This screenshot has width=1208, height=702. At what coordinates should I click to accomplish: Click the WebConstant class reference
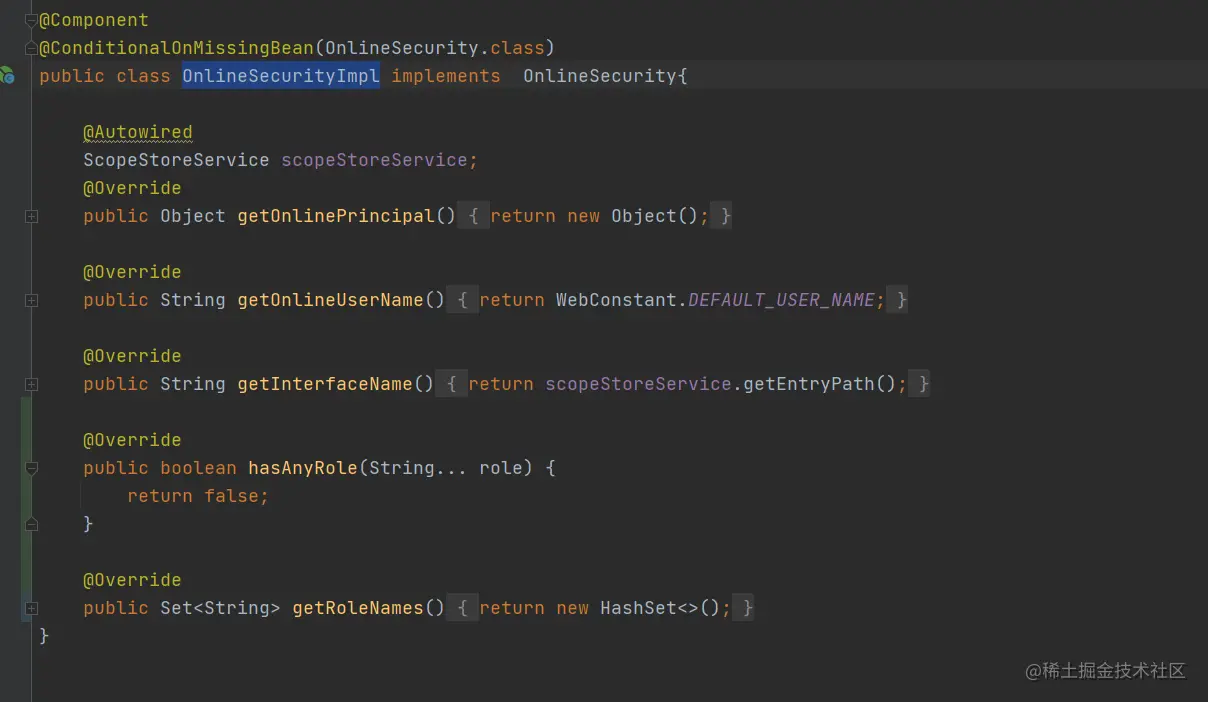[x=616, y=300]
